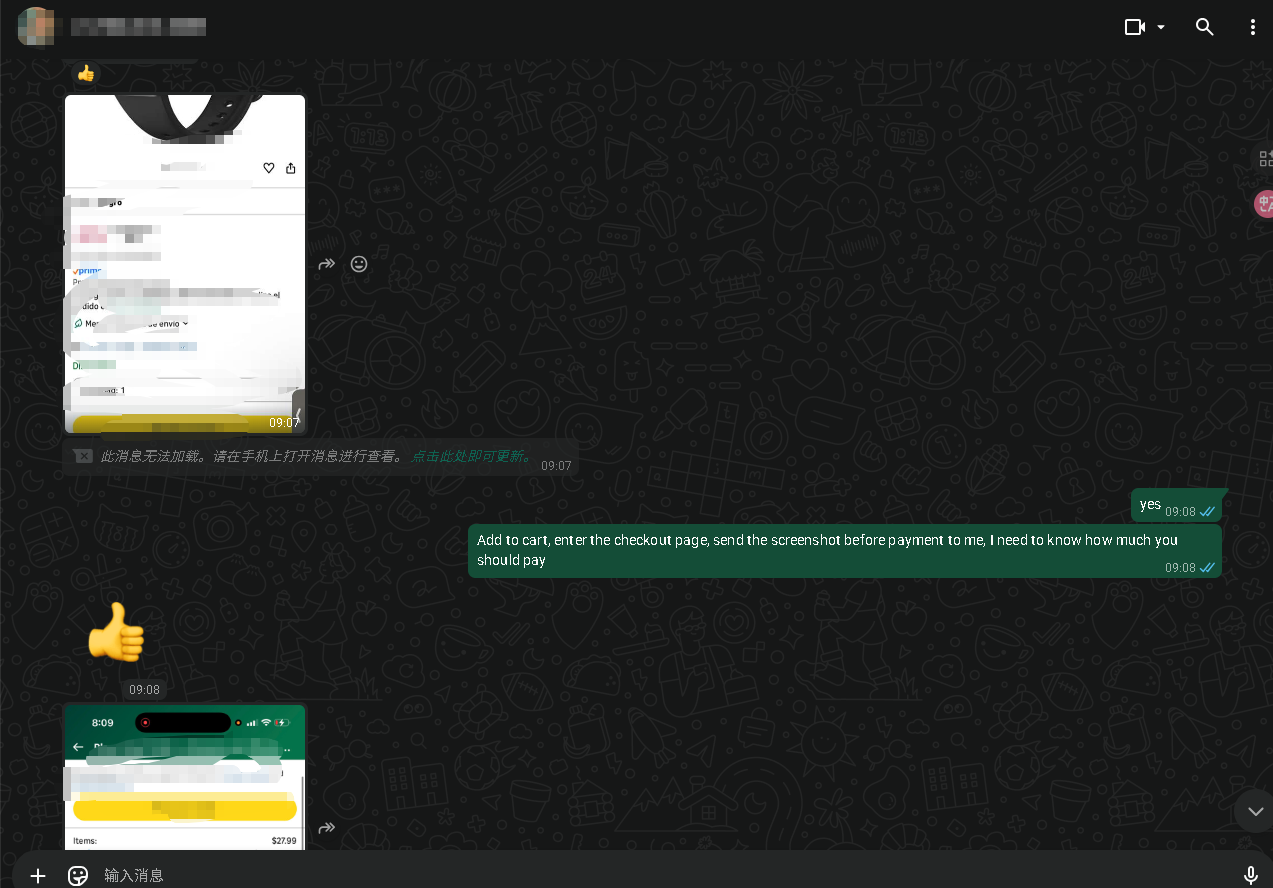Click the thumbs-up reaction on top message
This screenshot has height=888, width=1273.
[86, 73]
